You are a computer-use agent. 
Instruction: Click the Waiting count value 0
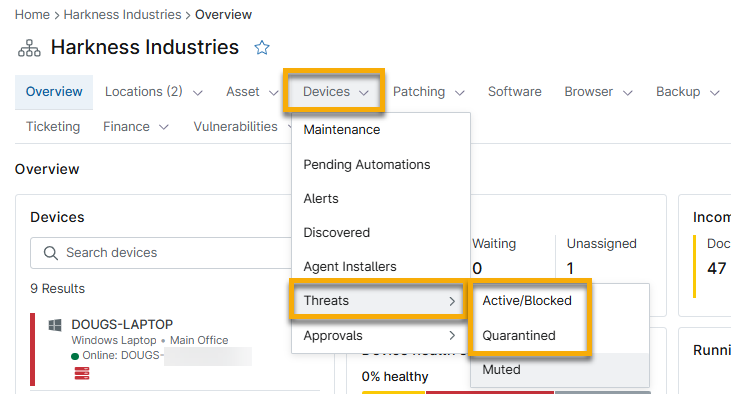click(477, 269)
